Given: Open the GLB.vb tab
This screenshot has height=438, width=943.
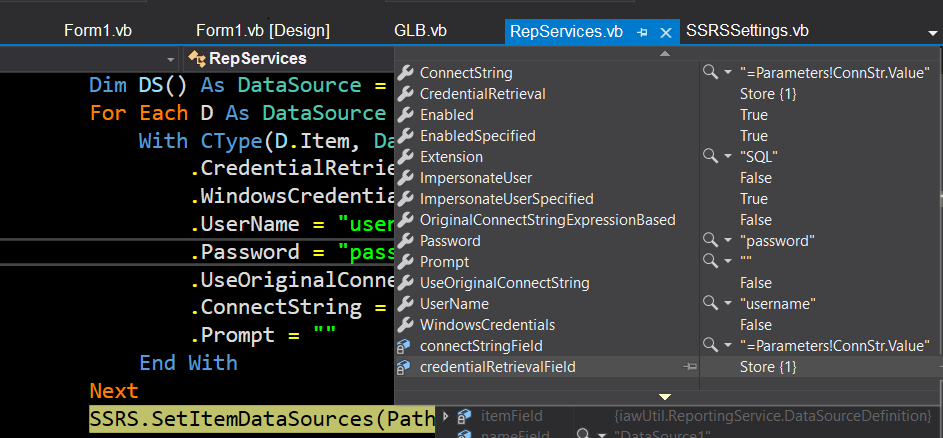Looking at the screenshot, I should (x=420, y=31).
